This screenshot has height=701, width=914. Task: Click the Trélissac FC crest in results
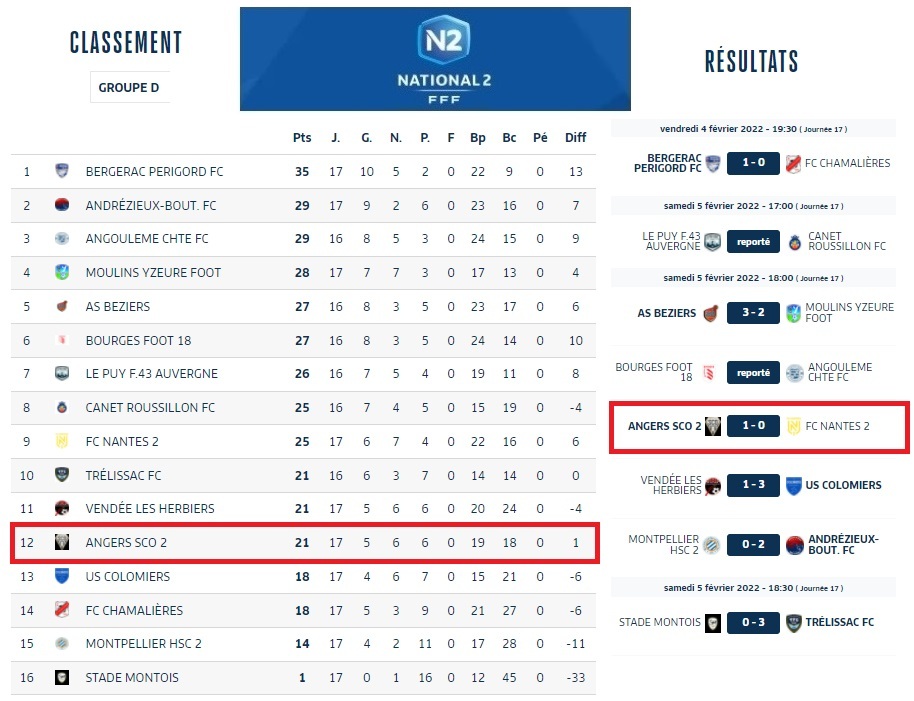[794, 622]
